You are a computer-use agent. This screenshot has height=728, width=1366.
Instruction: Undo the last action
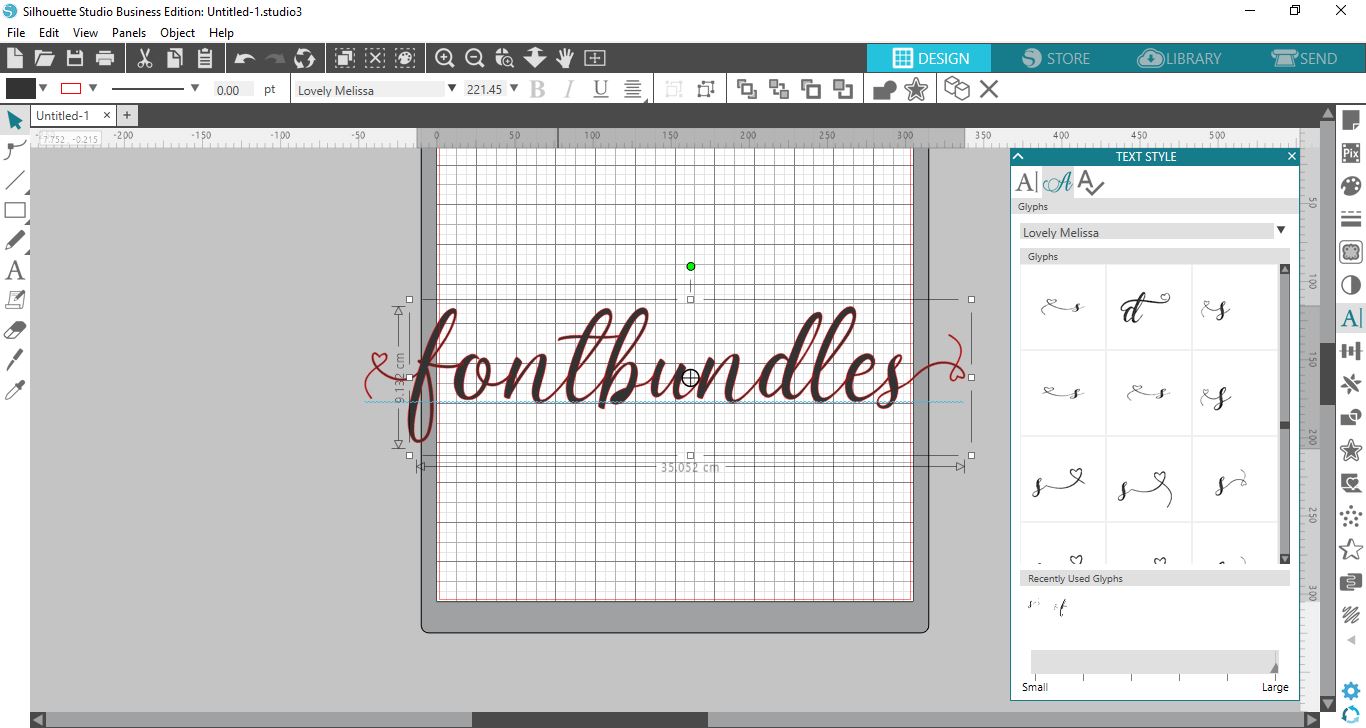click(x=245, y=58)
